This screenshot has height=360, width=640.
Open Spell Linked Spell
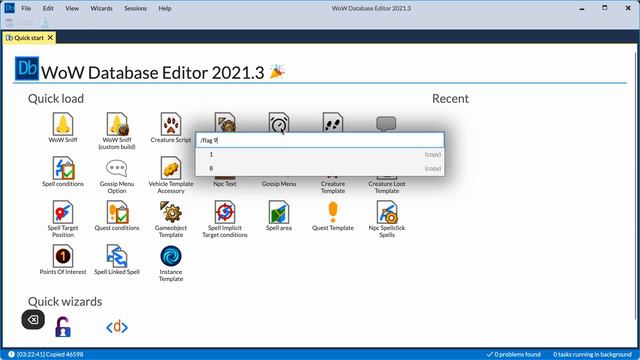pyautogui.click(x=117, y=260)
